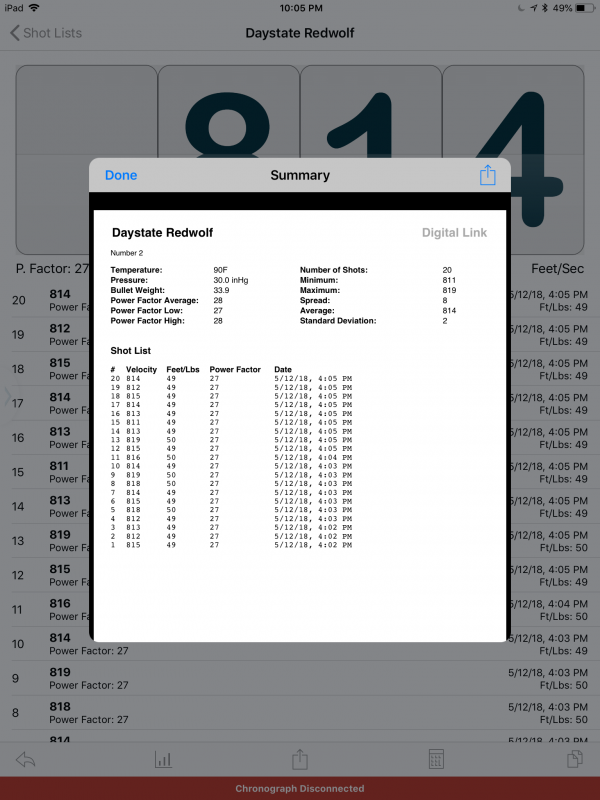
Task: Tap the Shot List heading in summary
Action: (131, 351)
